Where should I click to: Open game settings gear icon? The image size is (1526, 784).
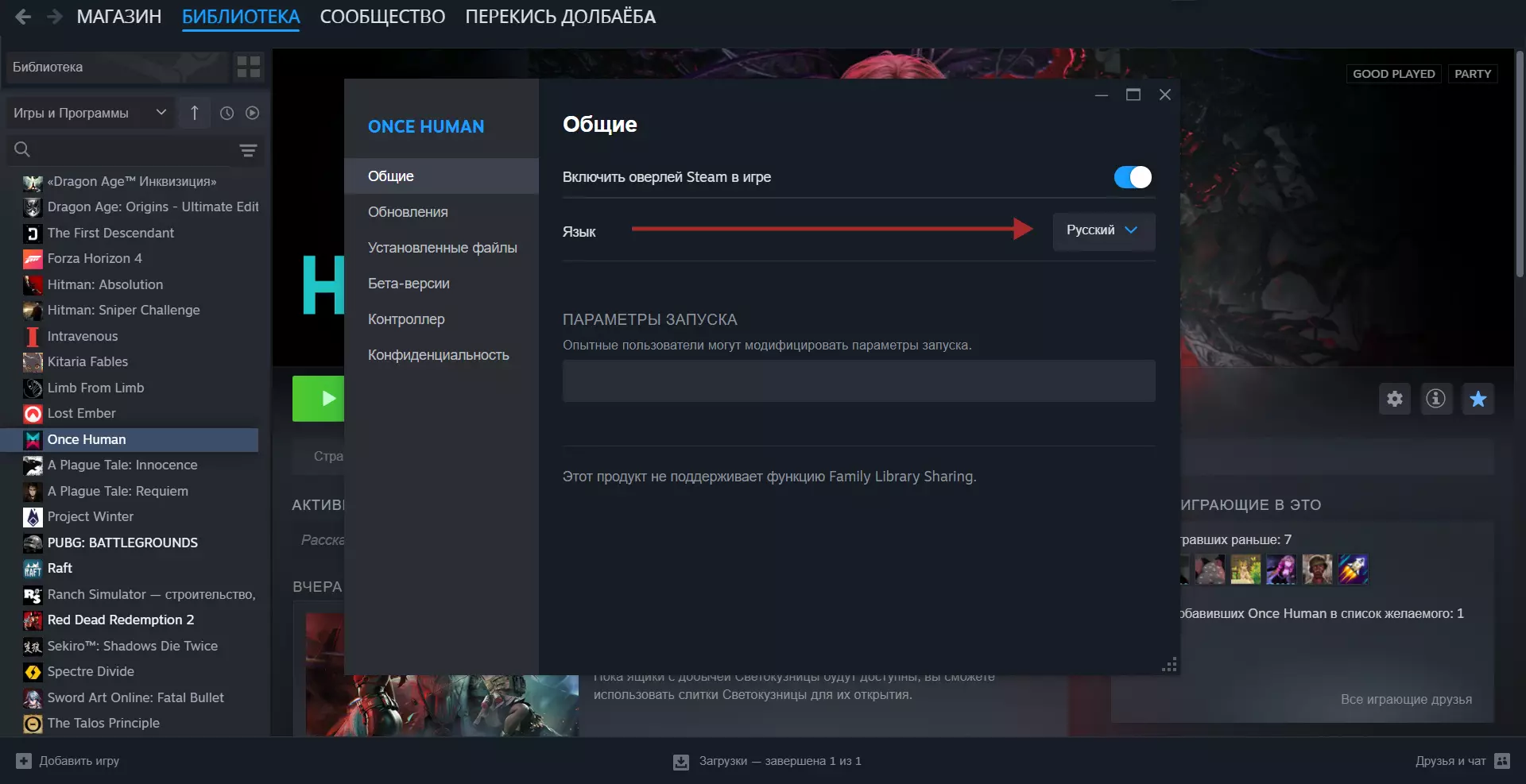point(1395,399)
